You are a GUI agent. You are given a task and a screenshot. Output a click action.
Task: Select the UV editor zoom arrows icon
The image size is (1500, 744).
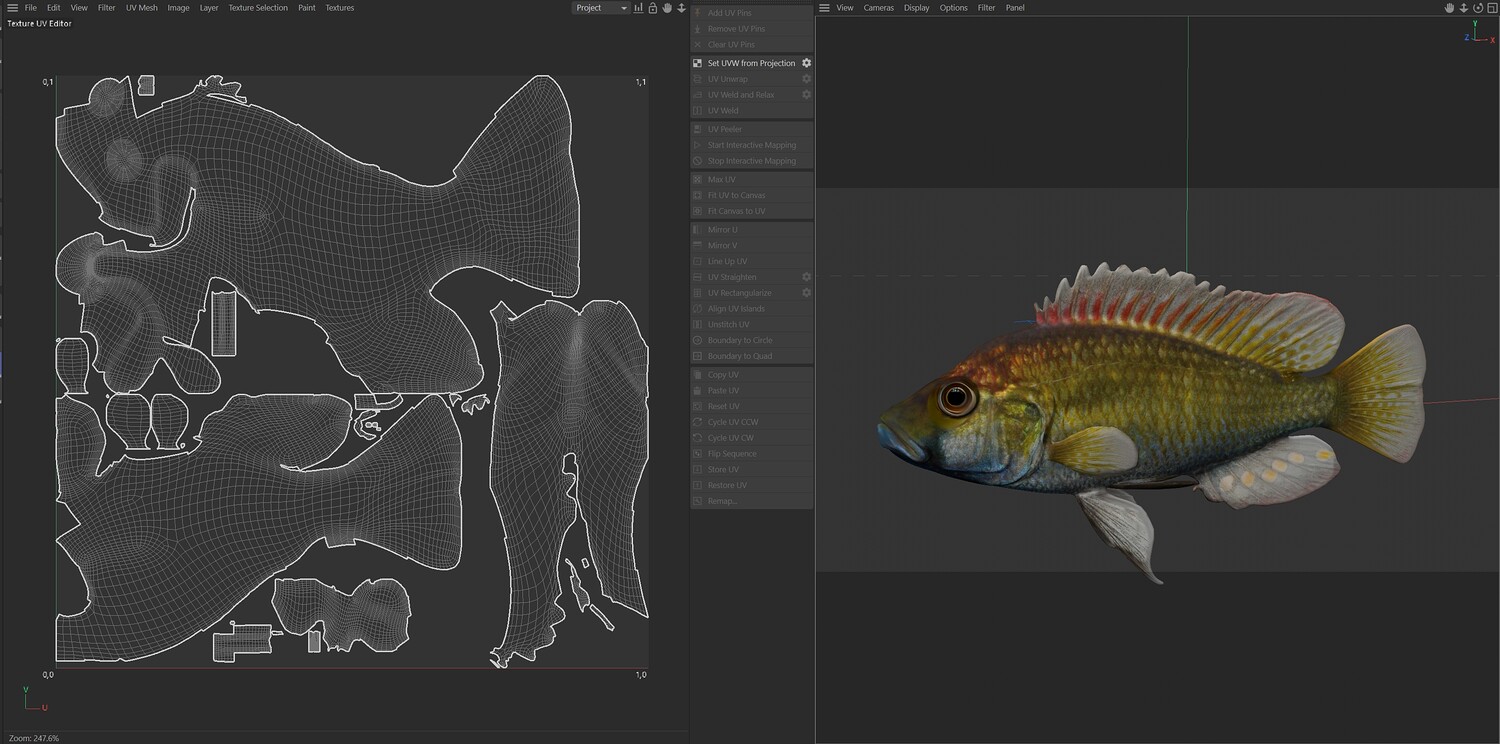[681, 8]
